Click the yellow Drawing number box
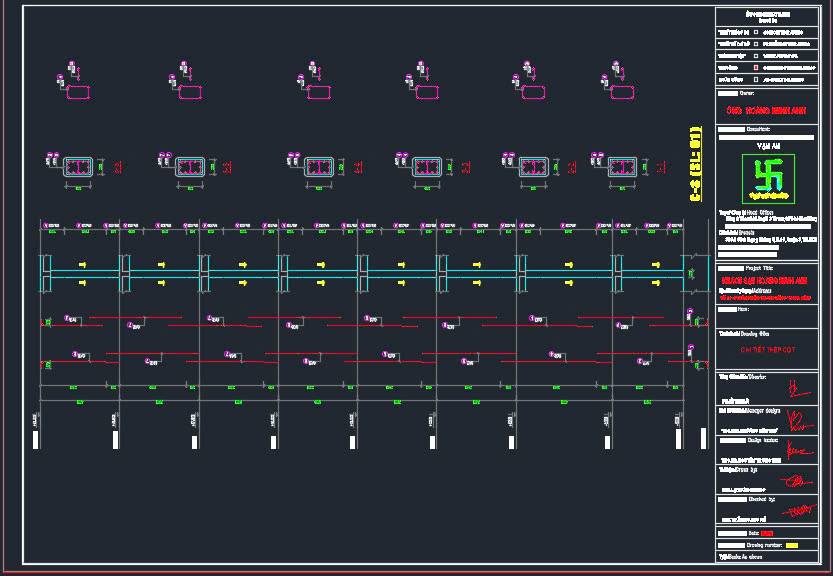Screen dimensions: 833x576 click(792, 545)
